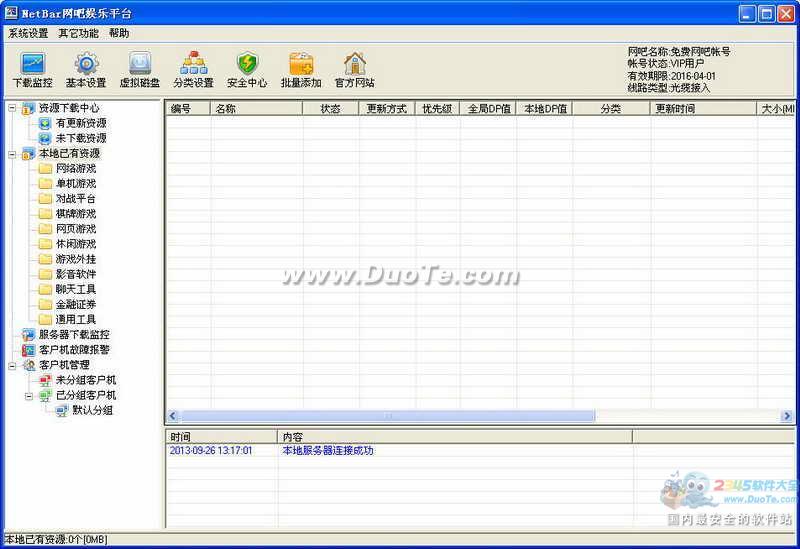Click the 客户机管理 node icon

tap(29, 365)
